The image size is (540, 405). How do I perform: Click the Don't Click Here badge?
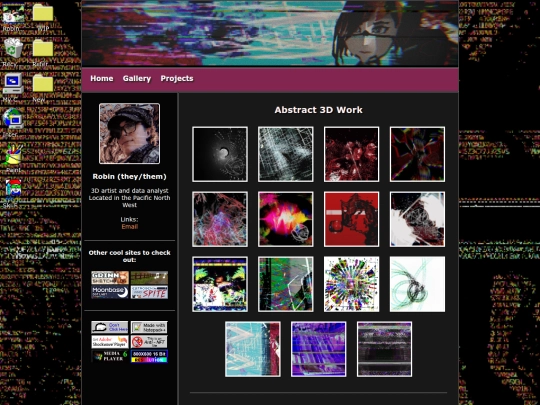point(110,327)
